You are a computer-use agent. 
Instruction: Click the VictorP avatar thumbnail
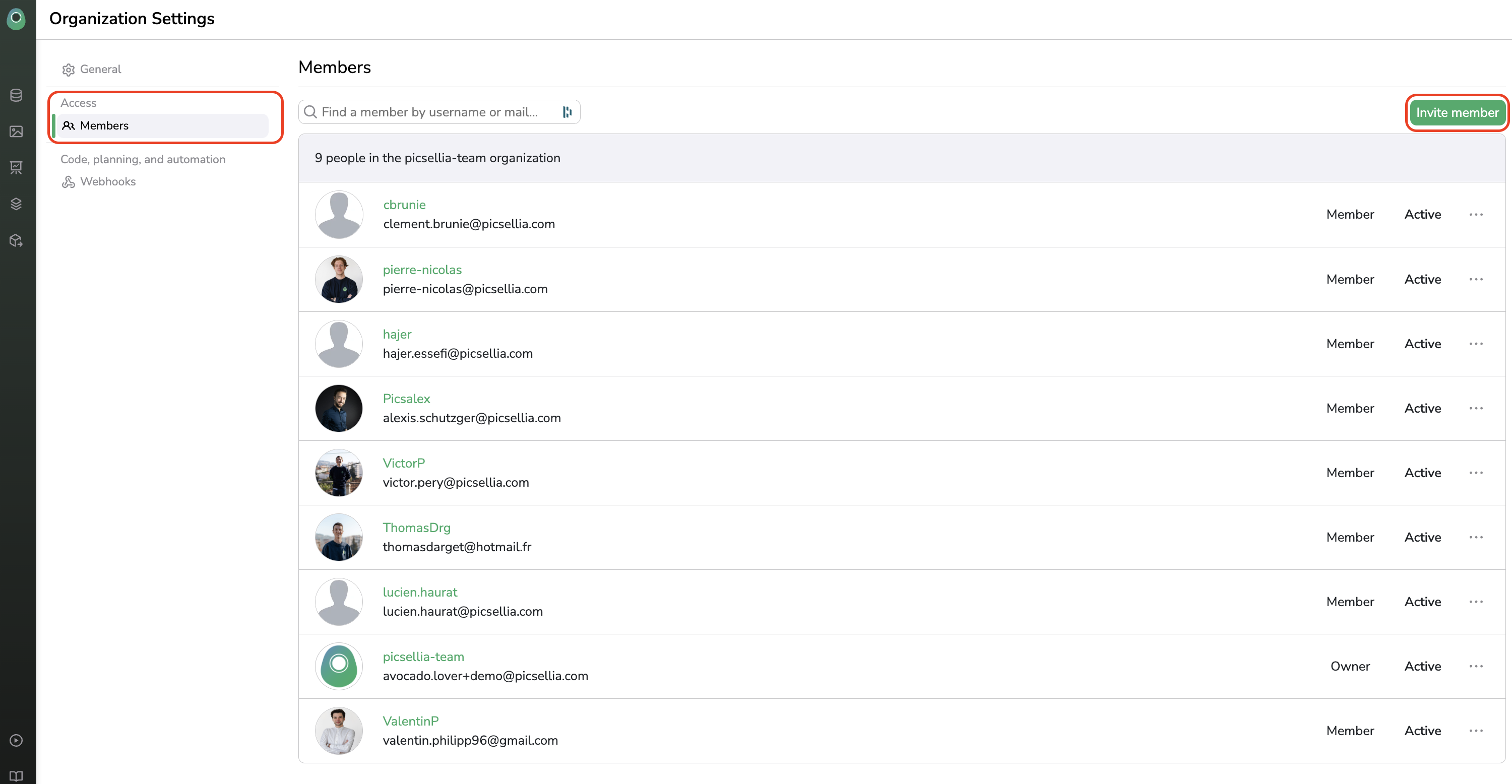pyautogui.click(x=339, y=473)
